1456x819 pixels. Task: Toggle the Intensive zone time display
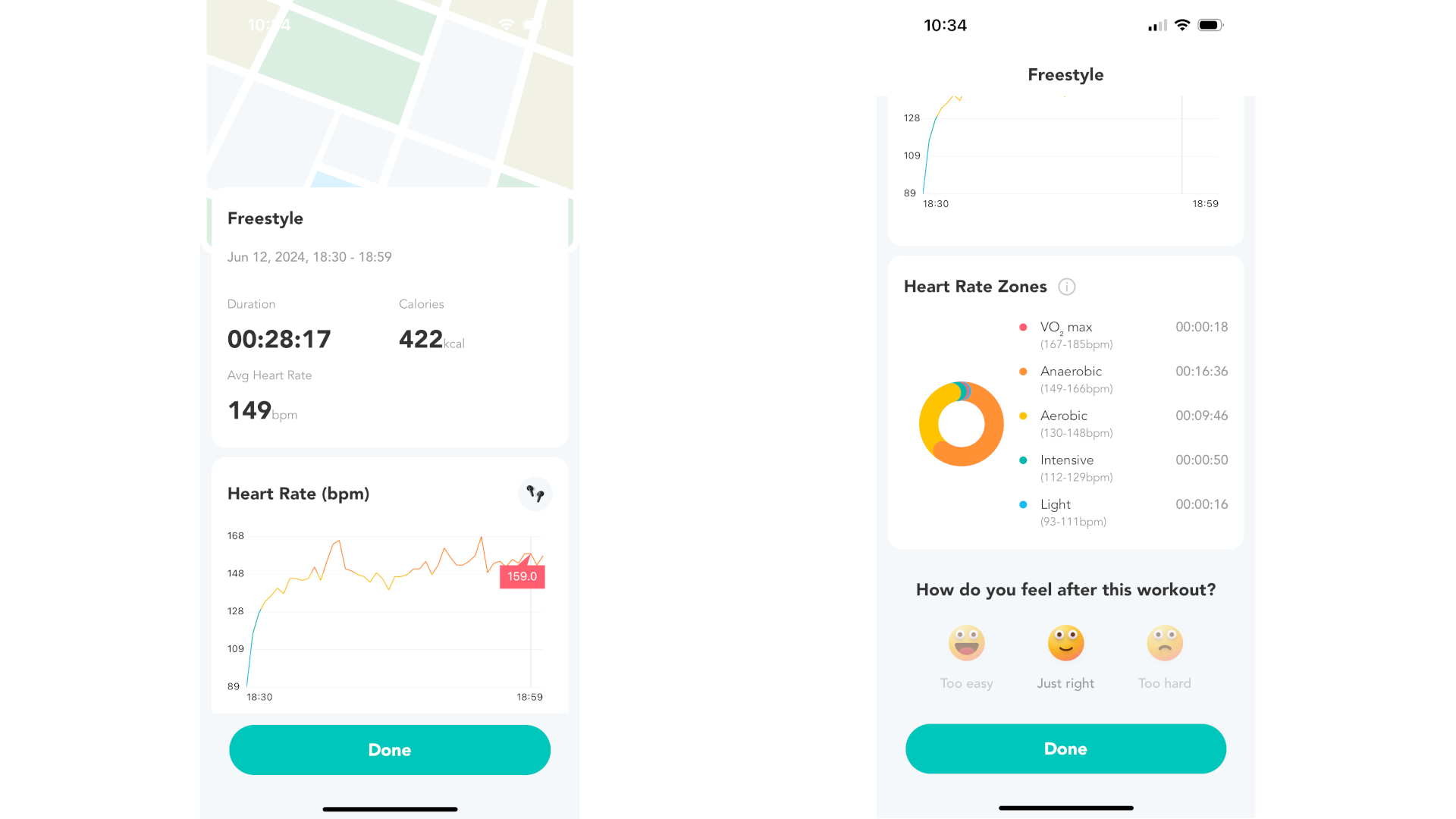[x=1200, y=459]
